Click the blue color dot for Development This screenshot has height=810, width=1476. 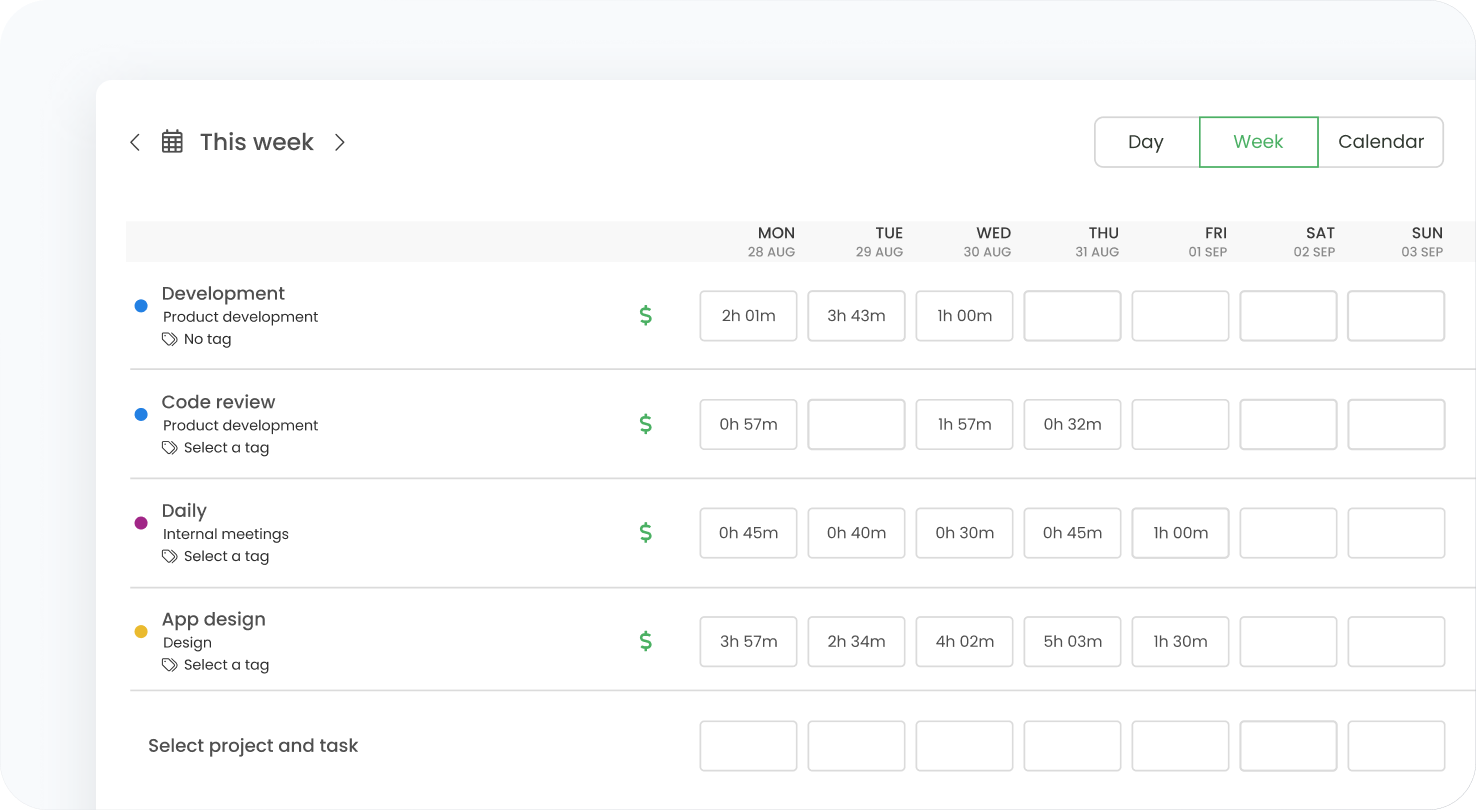141,306
